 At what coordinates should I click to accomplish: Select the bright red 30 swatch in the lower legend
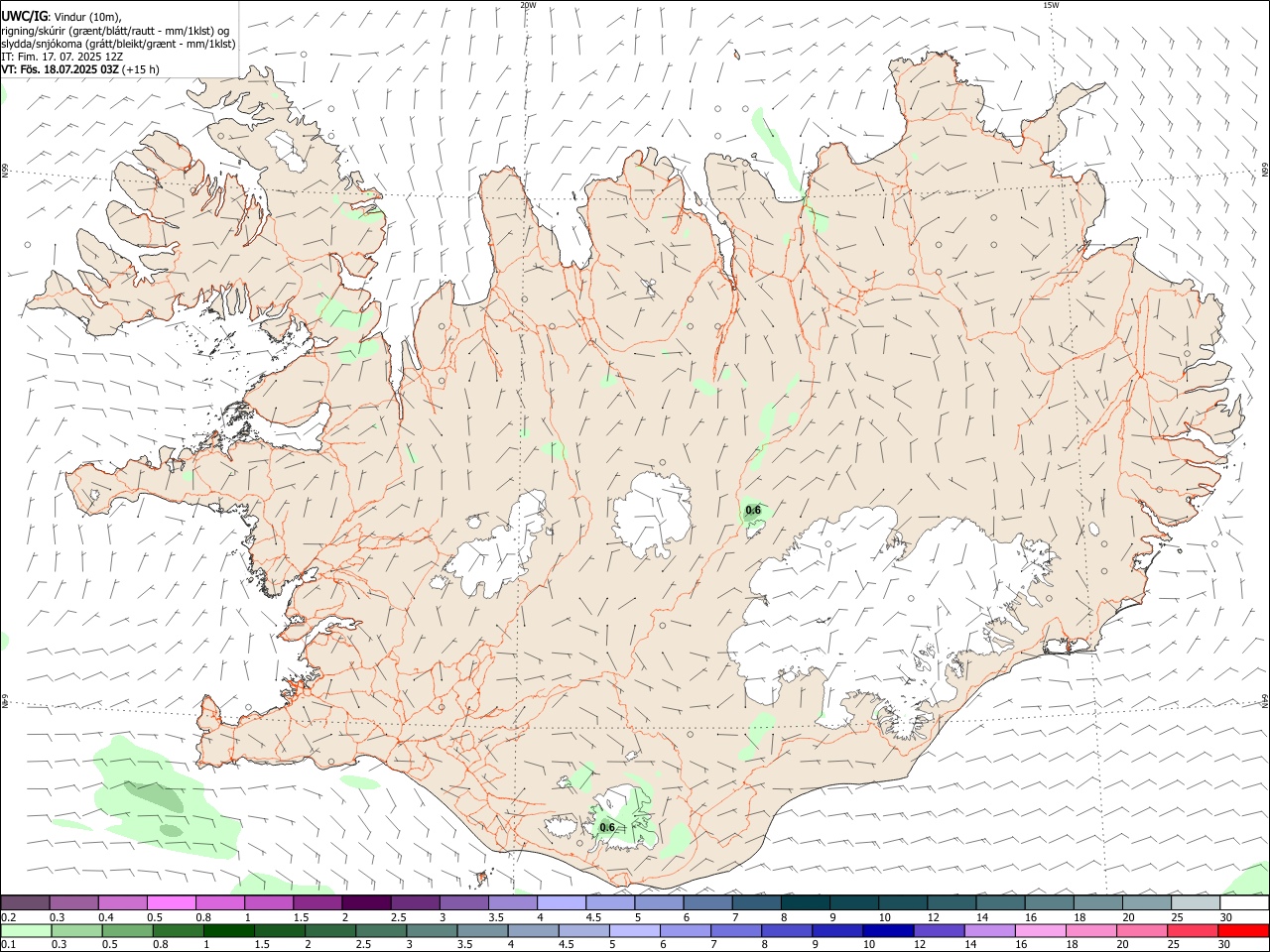point(1244,931)
